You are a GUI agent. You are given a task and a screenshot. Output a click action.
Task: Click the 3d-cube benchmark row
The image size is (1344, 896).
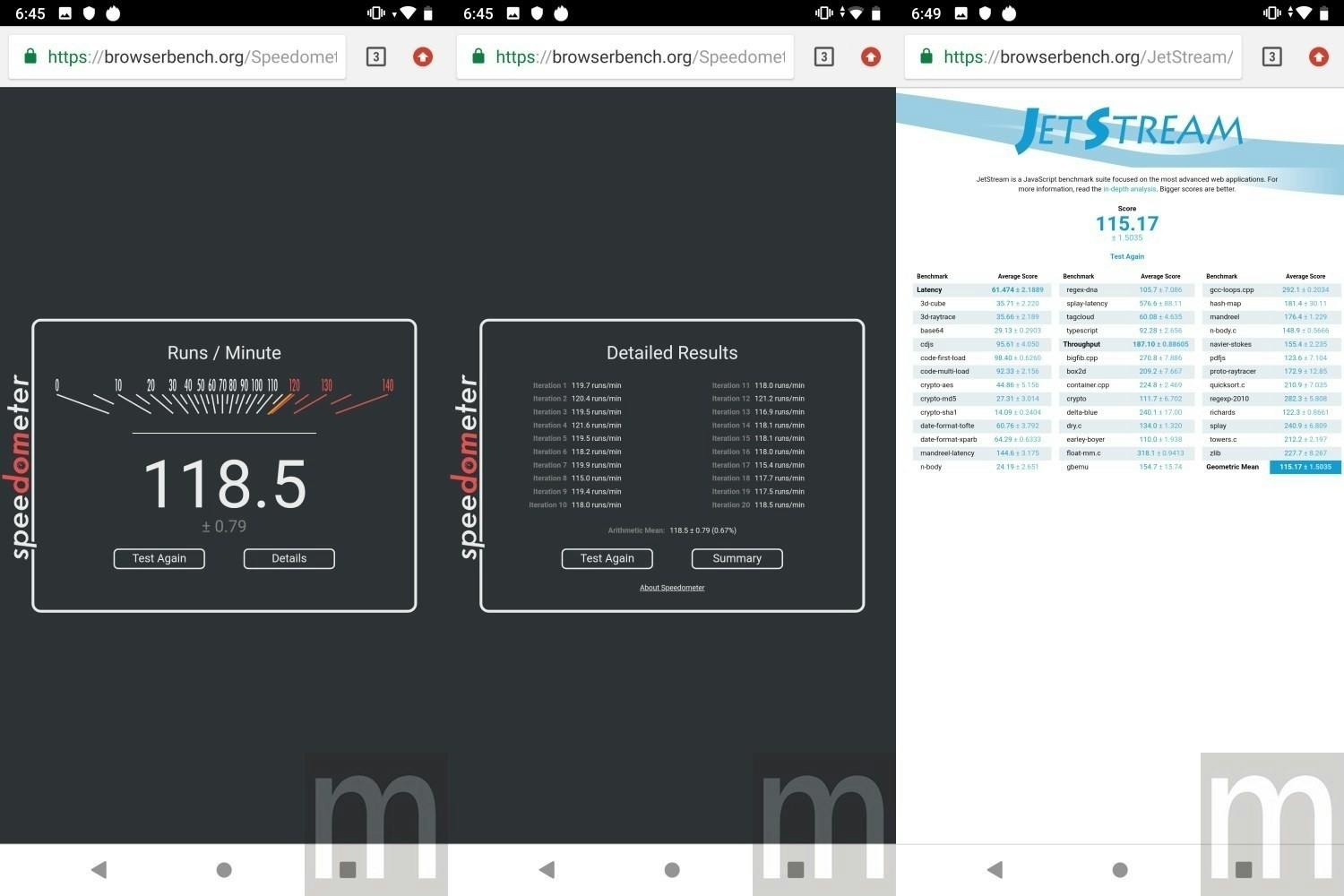tap(982, 304)
